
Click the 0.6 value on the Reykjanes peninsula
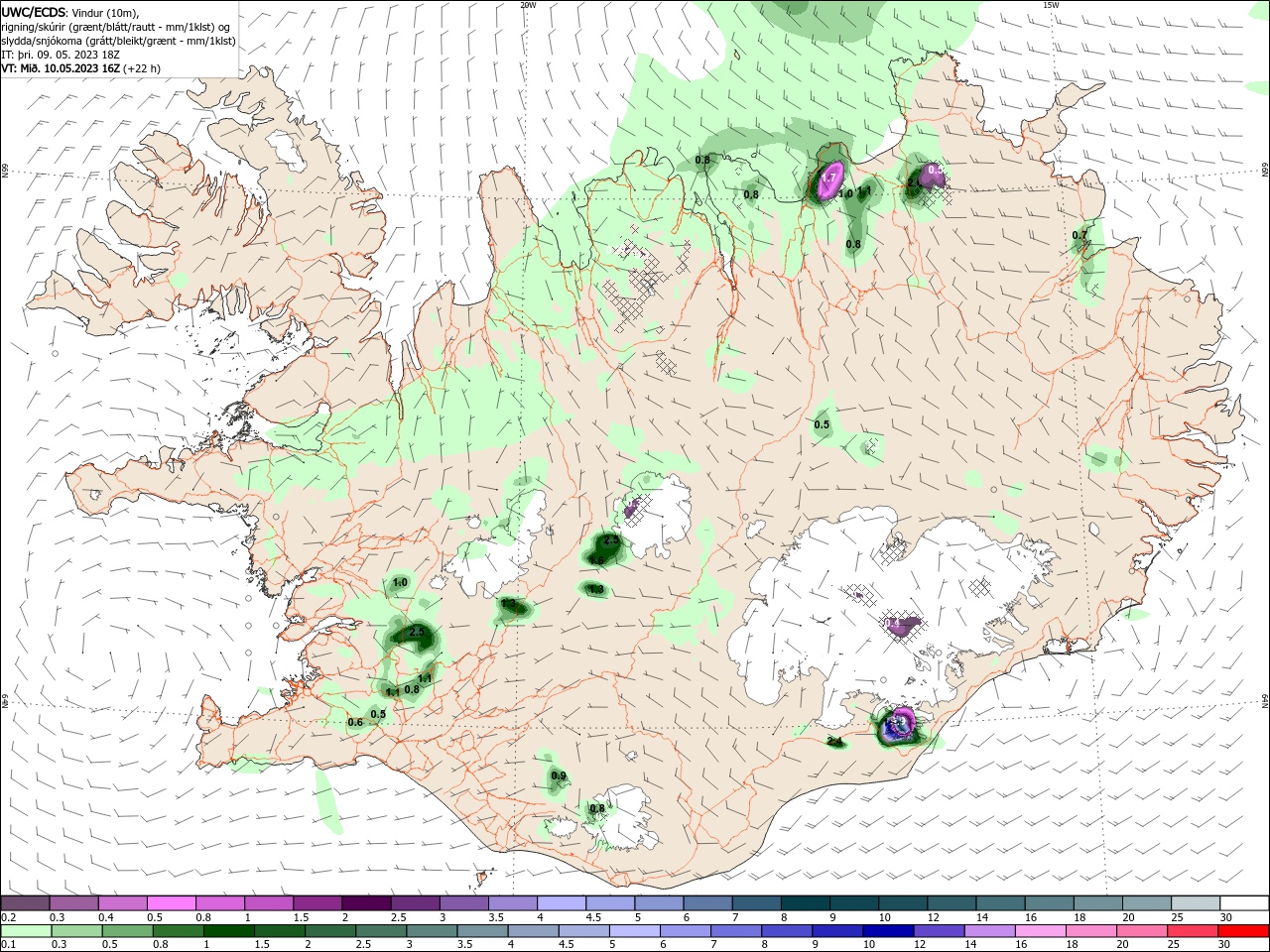[355, 722]
